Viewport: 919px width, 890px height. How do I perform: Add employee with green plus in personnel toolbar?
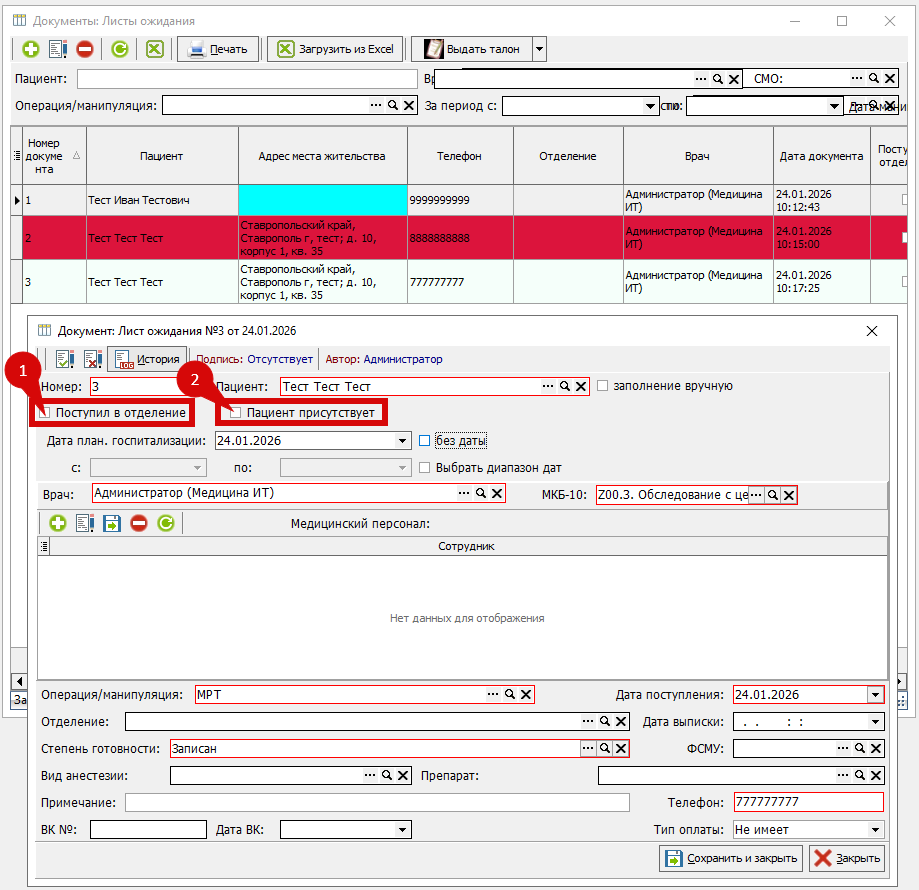(58, 522)
